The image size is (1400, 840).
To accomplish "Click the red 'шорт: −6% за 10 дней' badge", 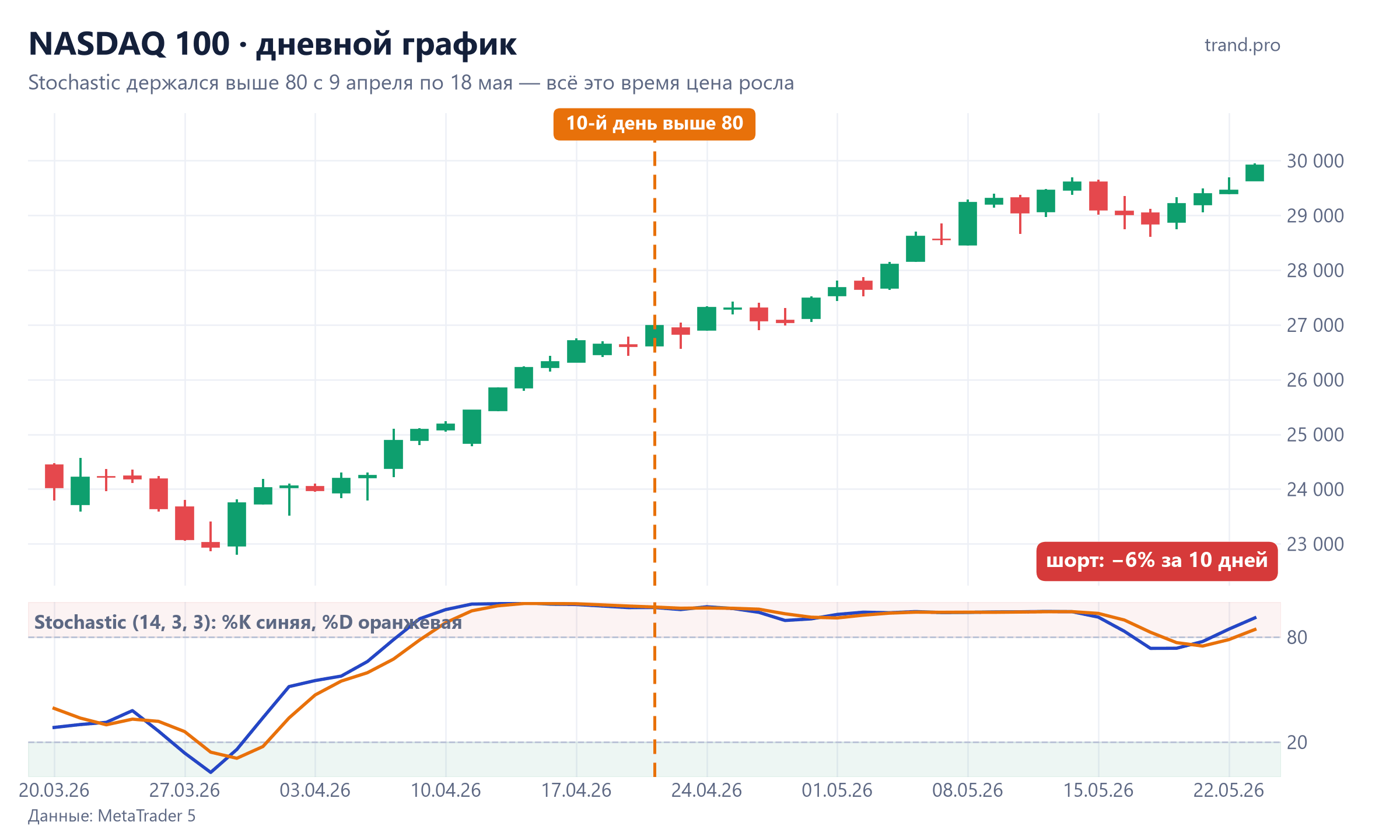I will 1157,561.
